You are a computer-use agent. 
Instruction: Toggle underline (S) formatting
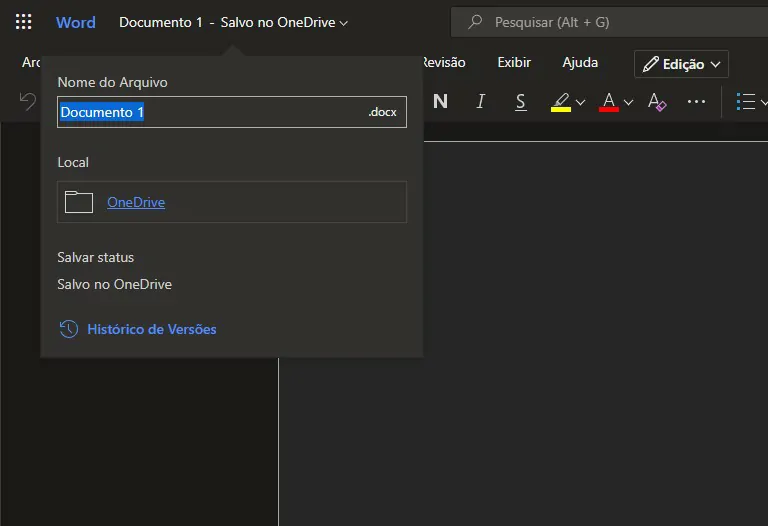pos(521,102)
